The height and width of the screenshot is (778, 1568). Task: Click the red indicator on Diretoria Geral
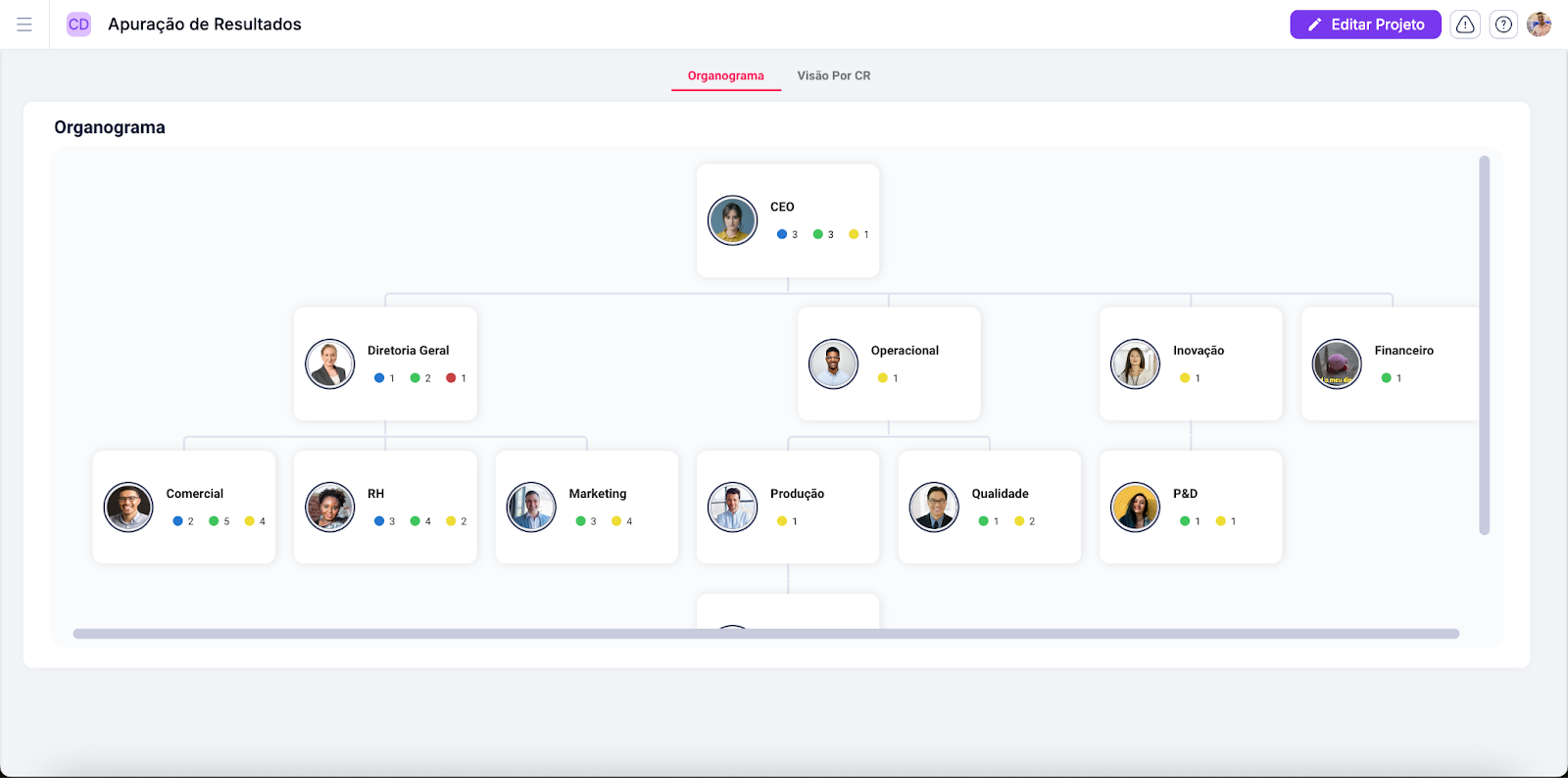451,378
